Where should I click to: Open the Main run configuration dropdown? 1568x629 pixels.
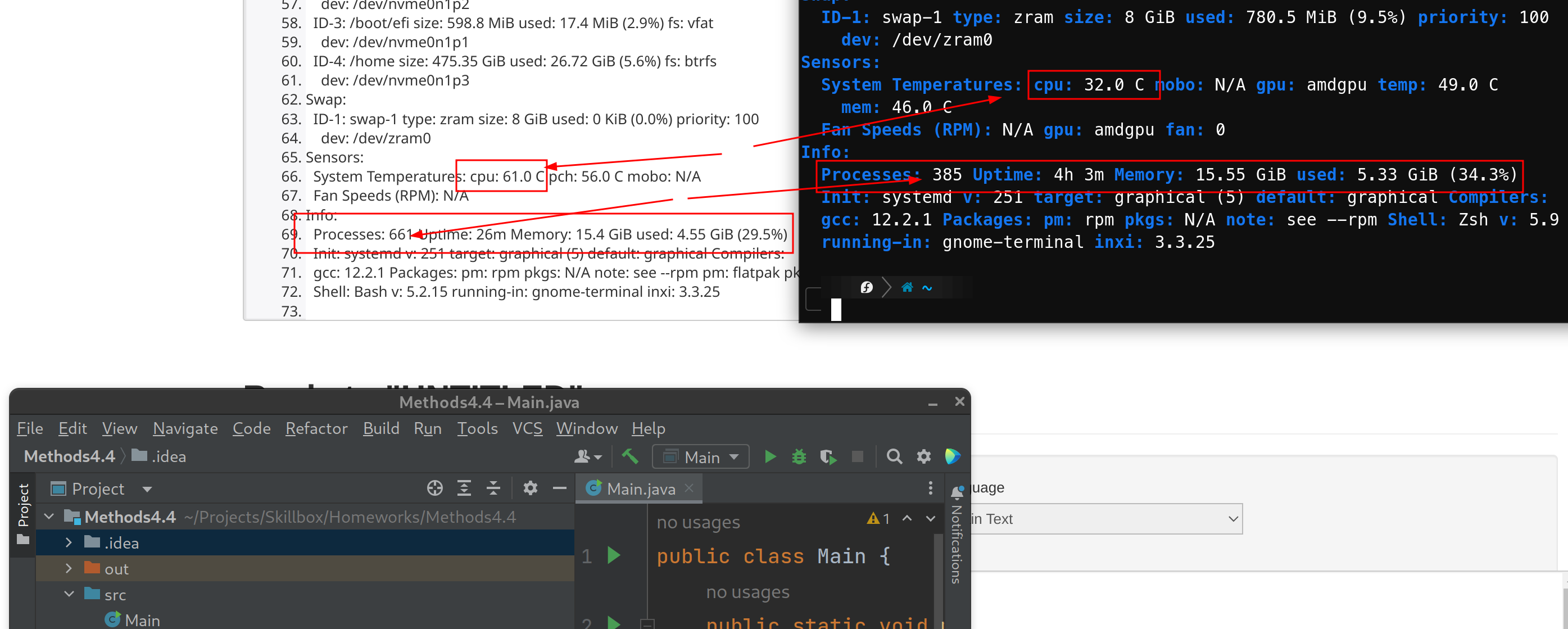coord(701,456)
